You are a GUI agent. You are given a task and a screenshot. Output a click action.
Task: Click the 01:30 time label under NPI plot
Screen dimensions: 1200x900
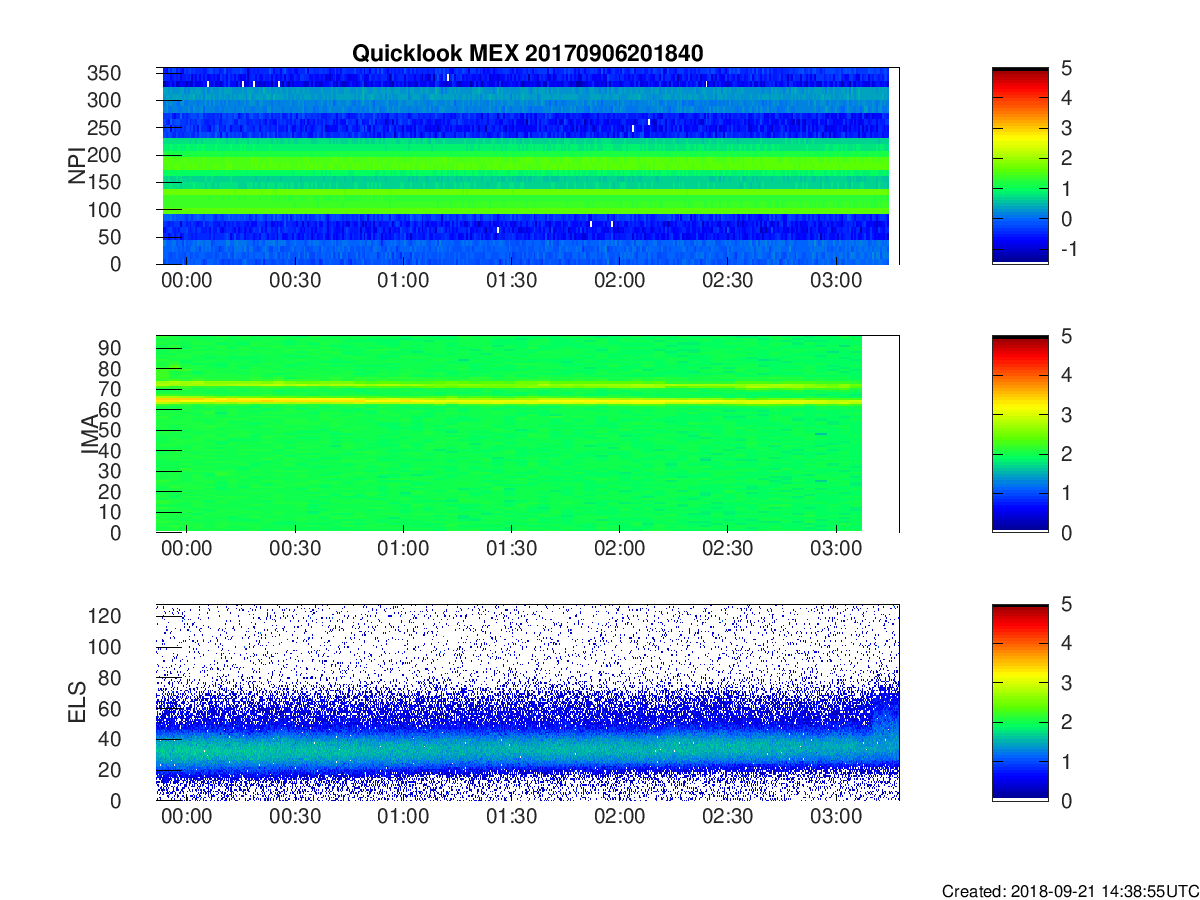(x=511, y=281)
